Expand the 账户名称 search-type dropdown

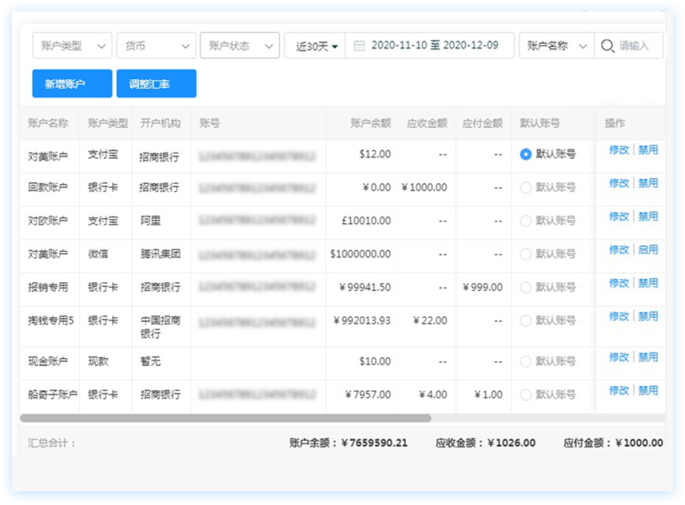point(555,46)
